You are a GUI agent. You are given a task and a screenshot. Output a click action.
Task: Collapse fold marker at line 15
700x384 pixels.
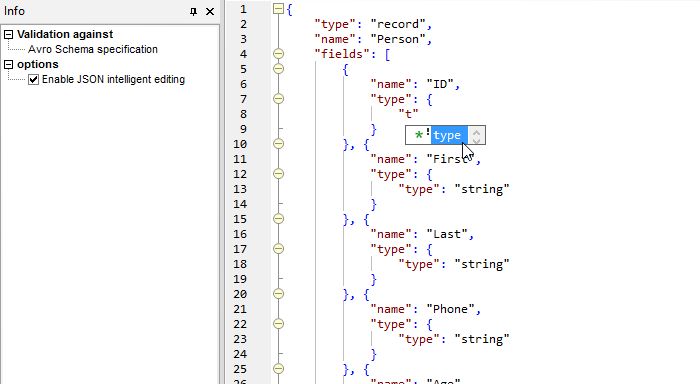tap(278, 219)
